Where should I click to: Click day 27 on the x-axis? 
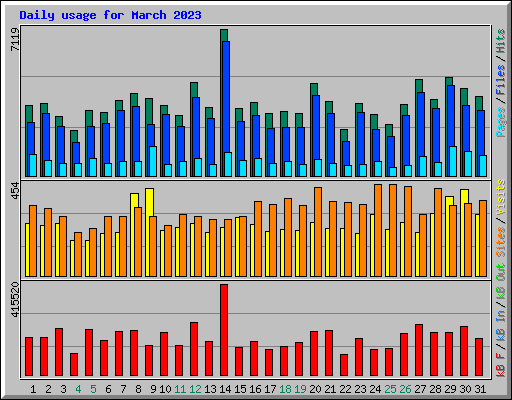point(420,389)
